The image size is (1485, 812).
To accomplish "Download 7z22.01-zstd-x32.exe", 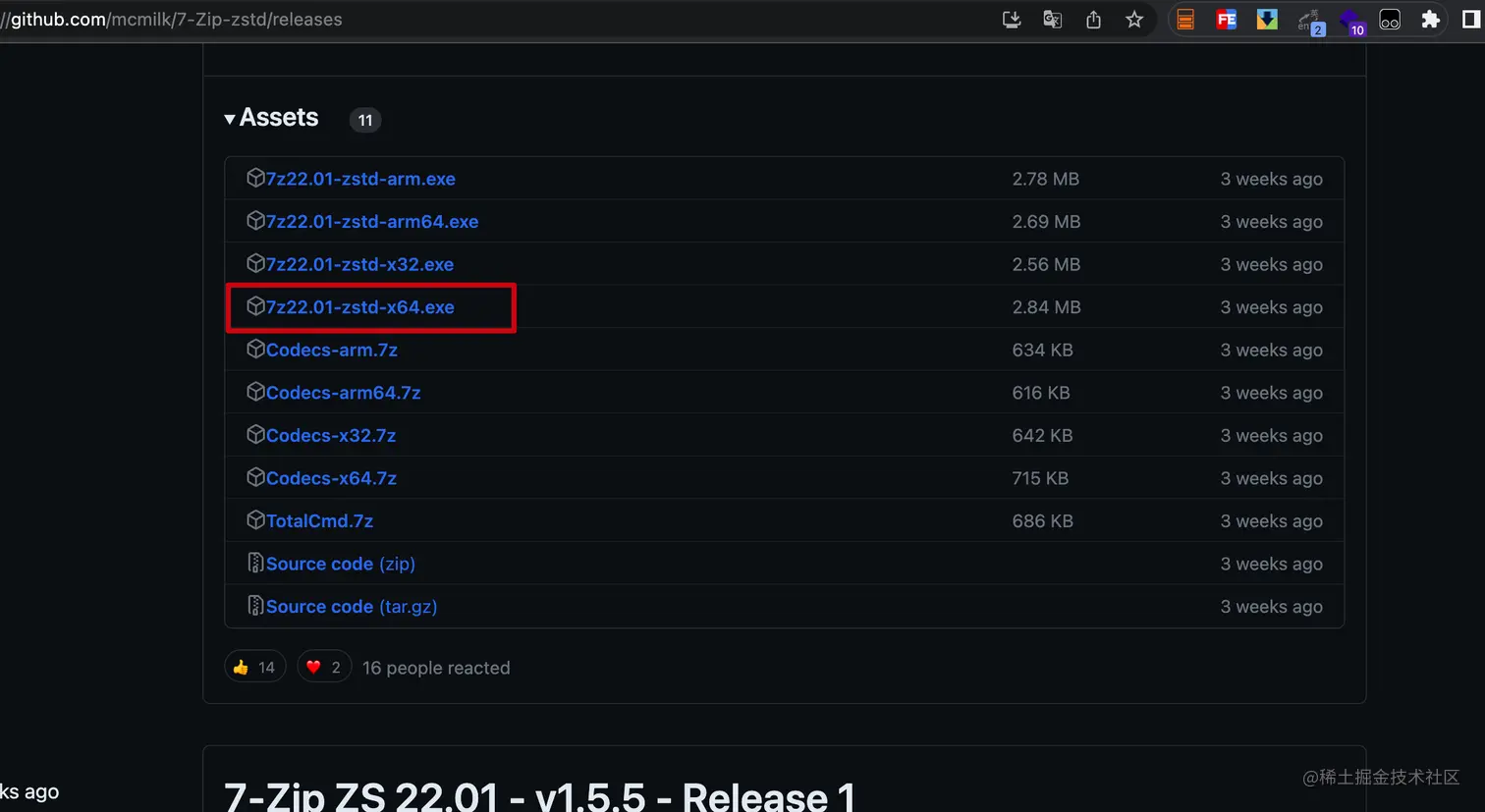I will point(359,264).
